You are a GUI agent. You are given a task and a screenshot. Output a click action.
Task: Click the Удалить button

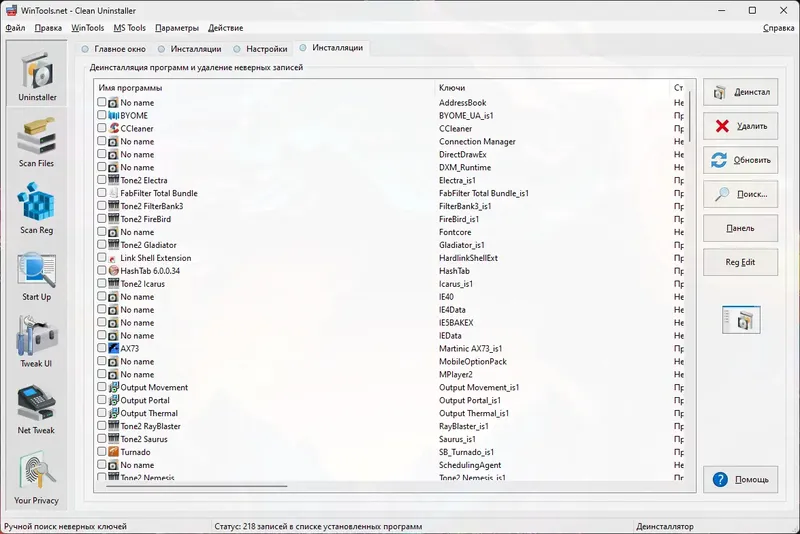point(741,126)
